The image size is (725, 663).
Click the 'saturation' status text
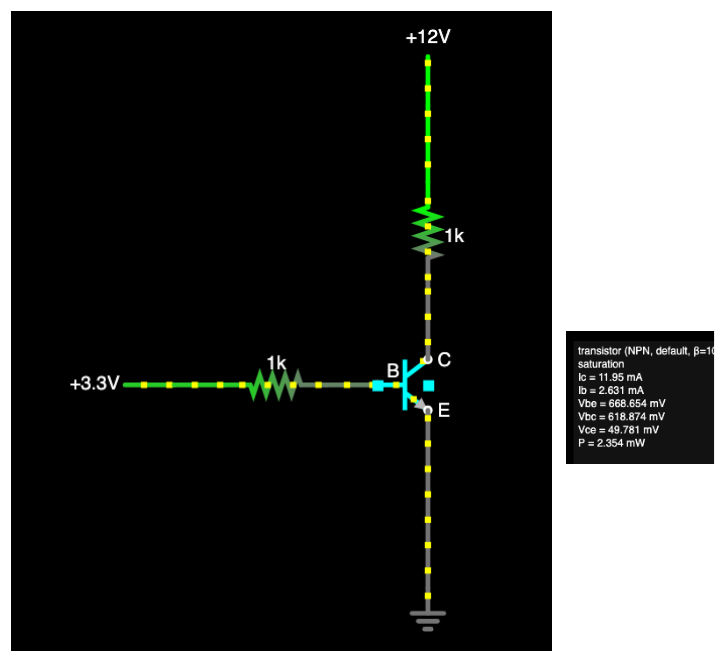click(x=601, y=364)
